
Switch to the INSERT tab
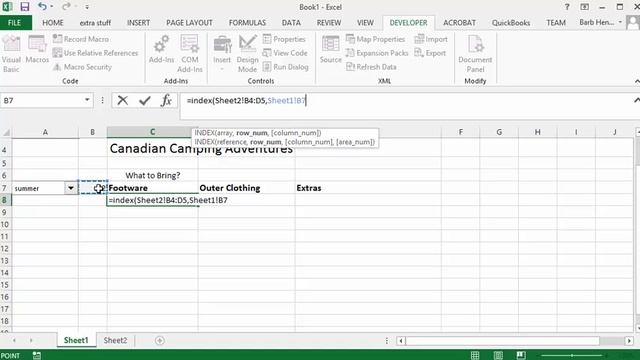point(138,23)
